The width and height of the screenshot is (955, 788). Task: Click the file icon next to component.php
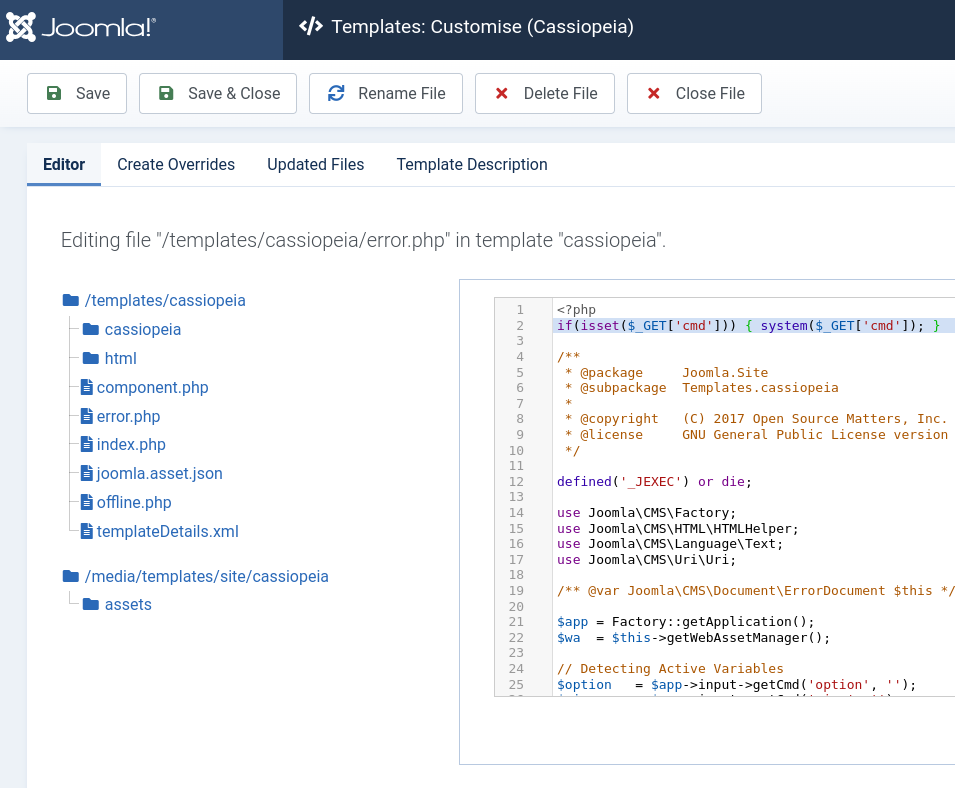87,387
